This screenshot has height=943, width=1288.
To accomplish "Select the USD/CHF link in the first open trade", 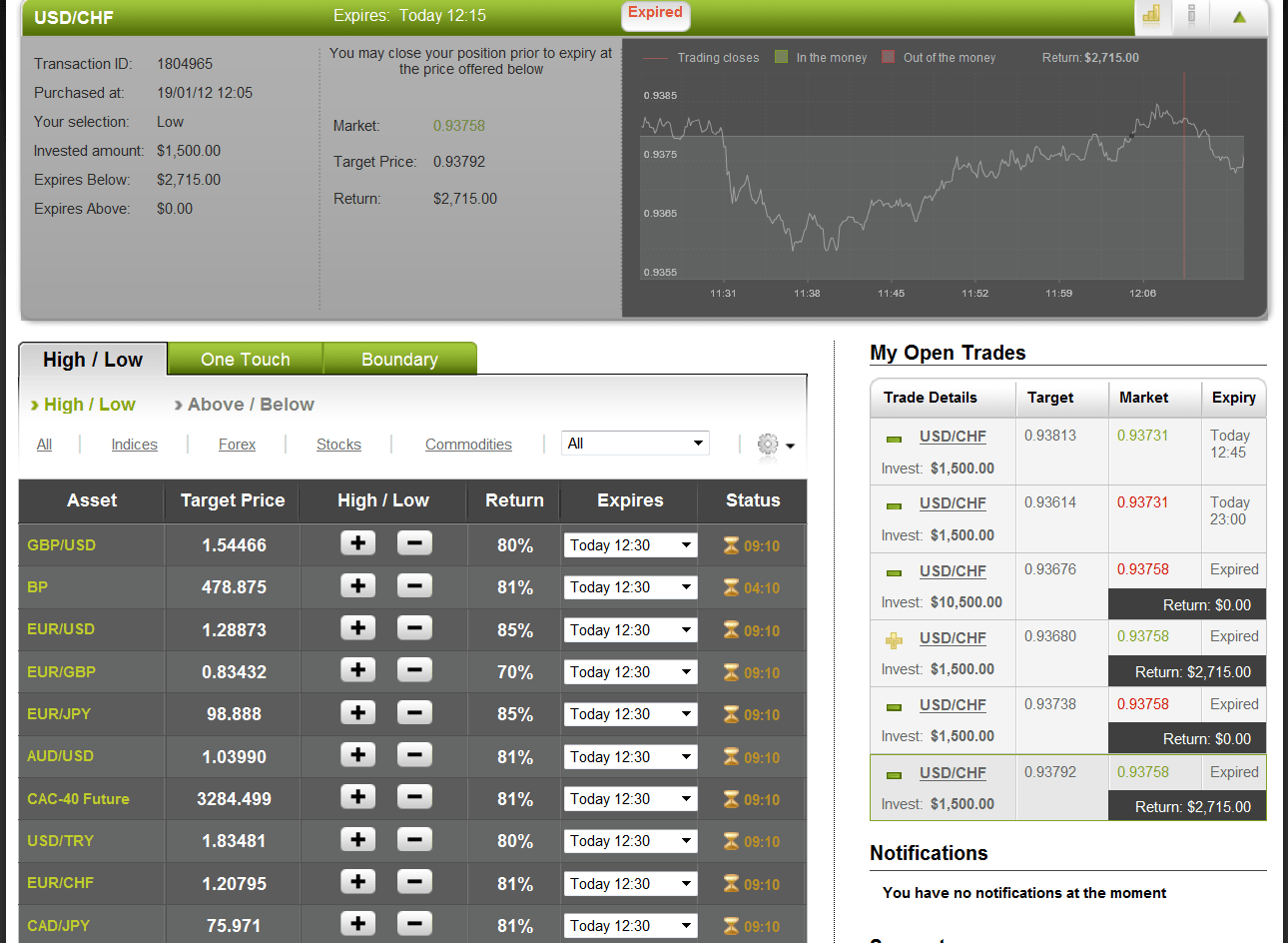I will (x=952, y=436).
